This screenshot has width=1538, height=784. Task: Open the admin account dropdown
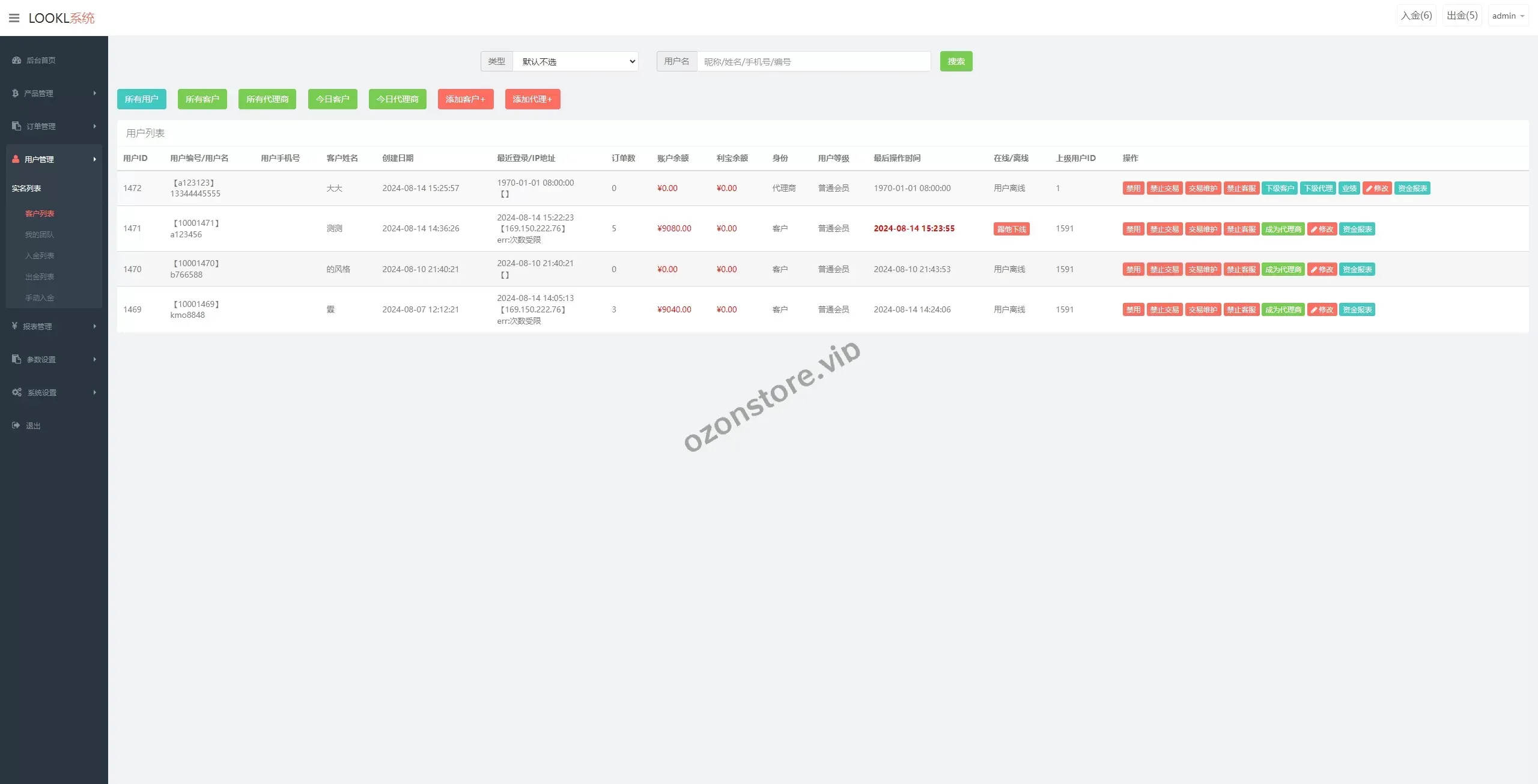pyautogui.click(x=1508, y=16)
